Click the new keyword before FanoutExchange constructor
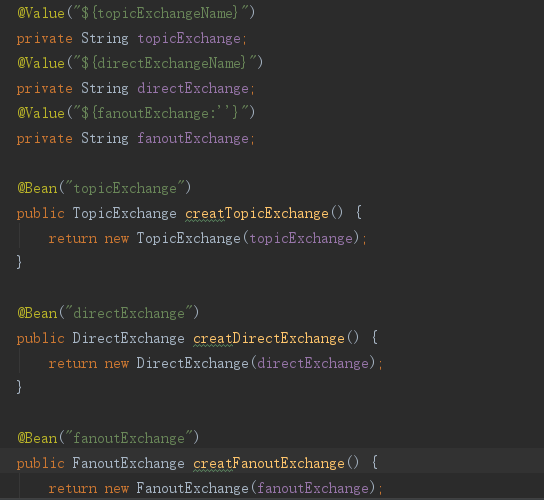Image resolution: width=544 pixels, height=500 pixels. (117, 488)
